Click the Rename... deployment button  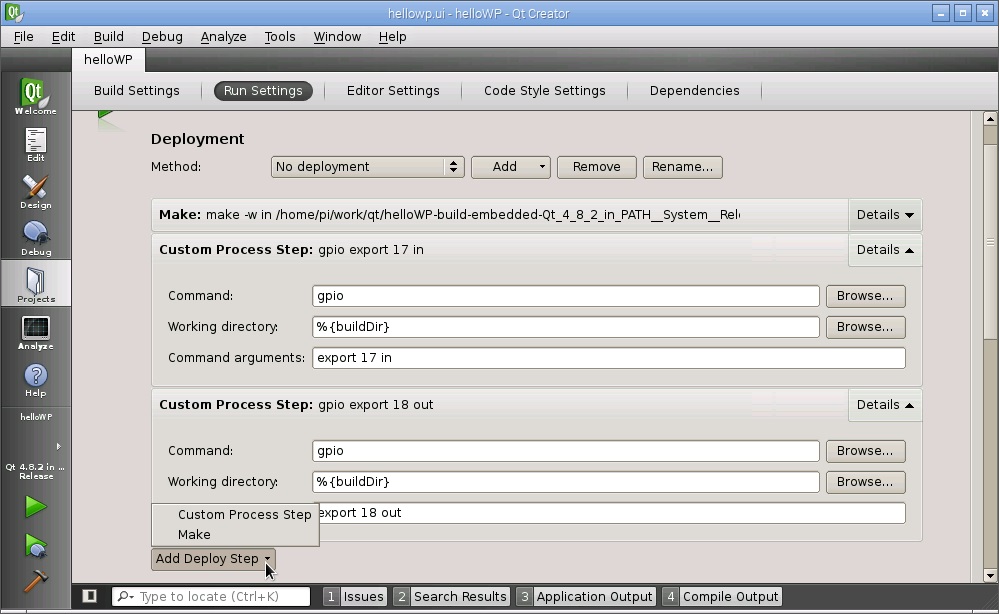pos(682,167)
